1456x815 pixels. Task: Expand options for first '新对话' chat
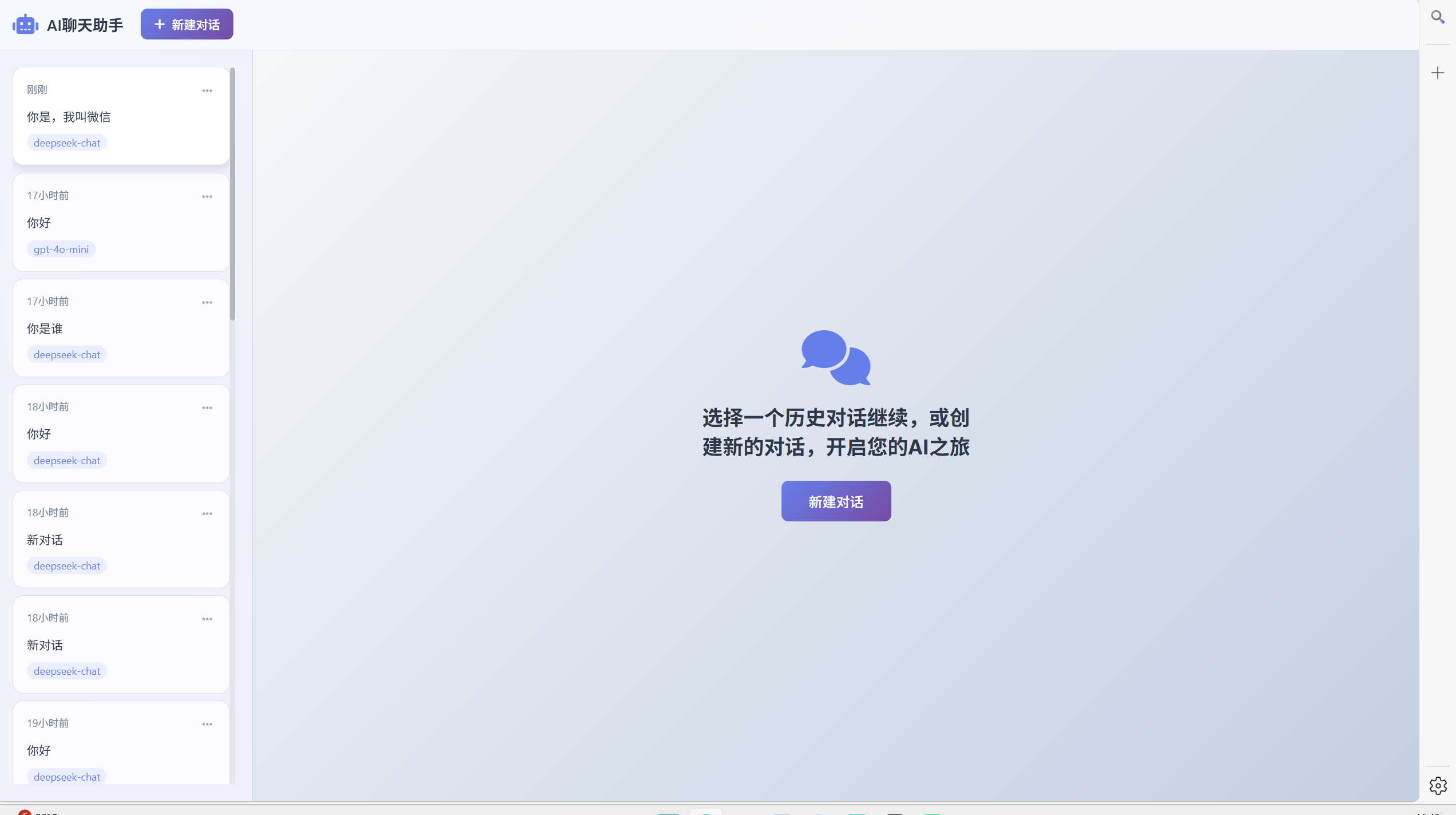pyautogui.click(x=207, y=513)
